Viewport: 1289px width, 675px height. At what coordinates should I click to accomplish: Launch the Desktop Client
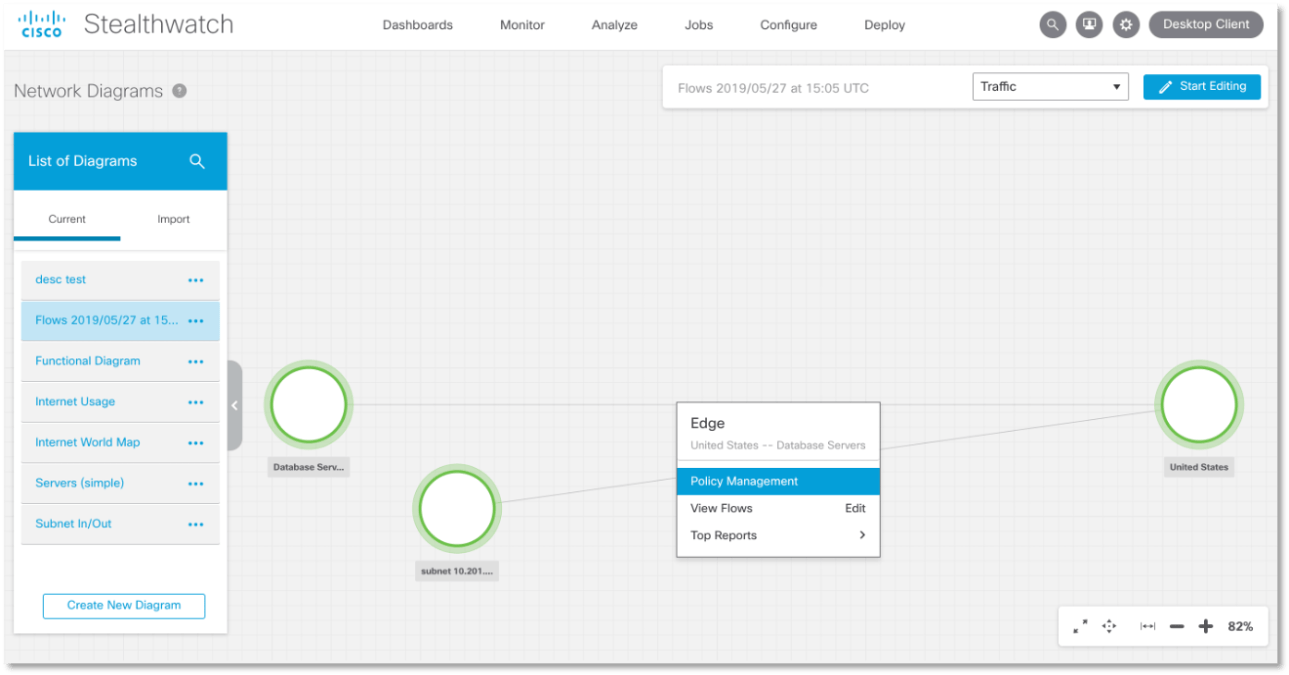point(1206,25)
